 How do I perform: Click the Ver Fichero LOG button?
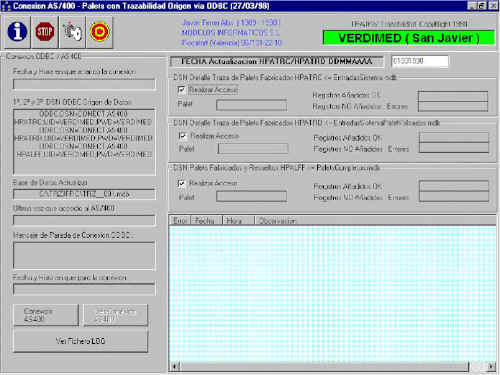point(80,341)
